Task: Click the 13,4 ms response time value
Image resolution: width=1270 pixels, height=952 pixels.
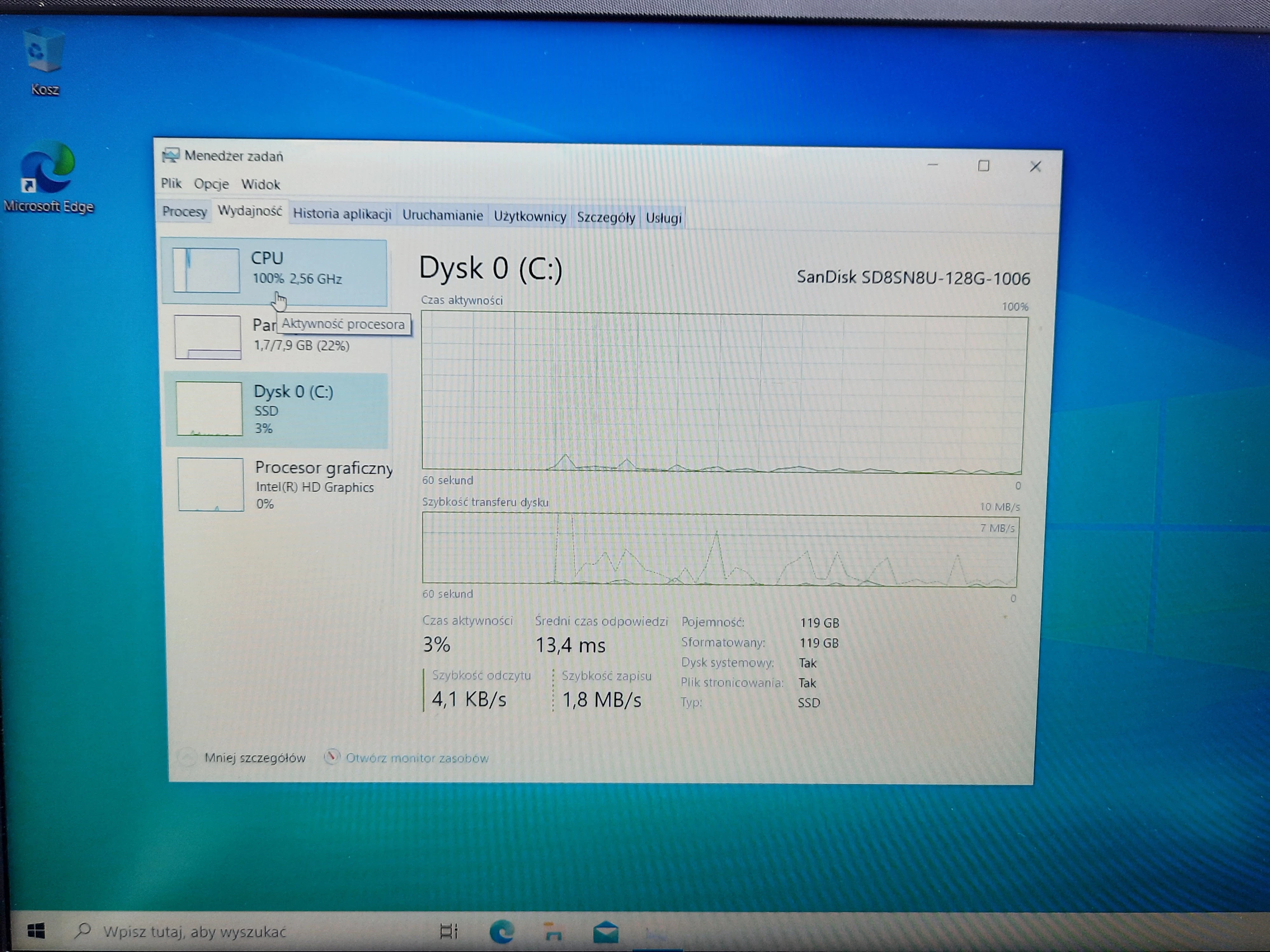Action: point(570,645)
